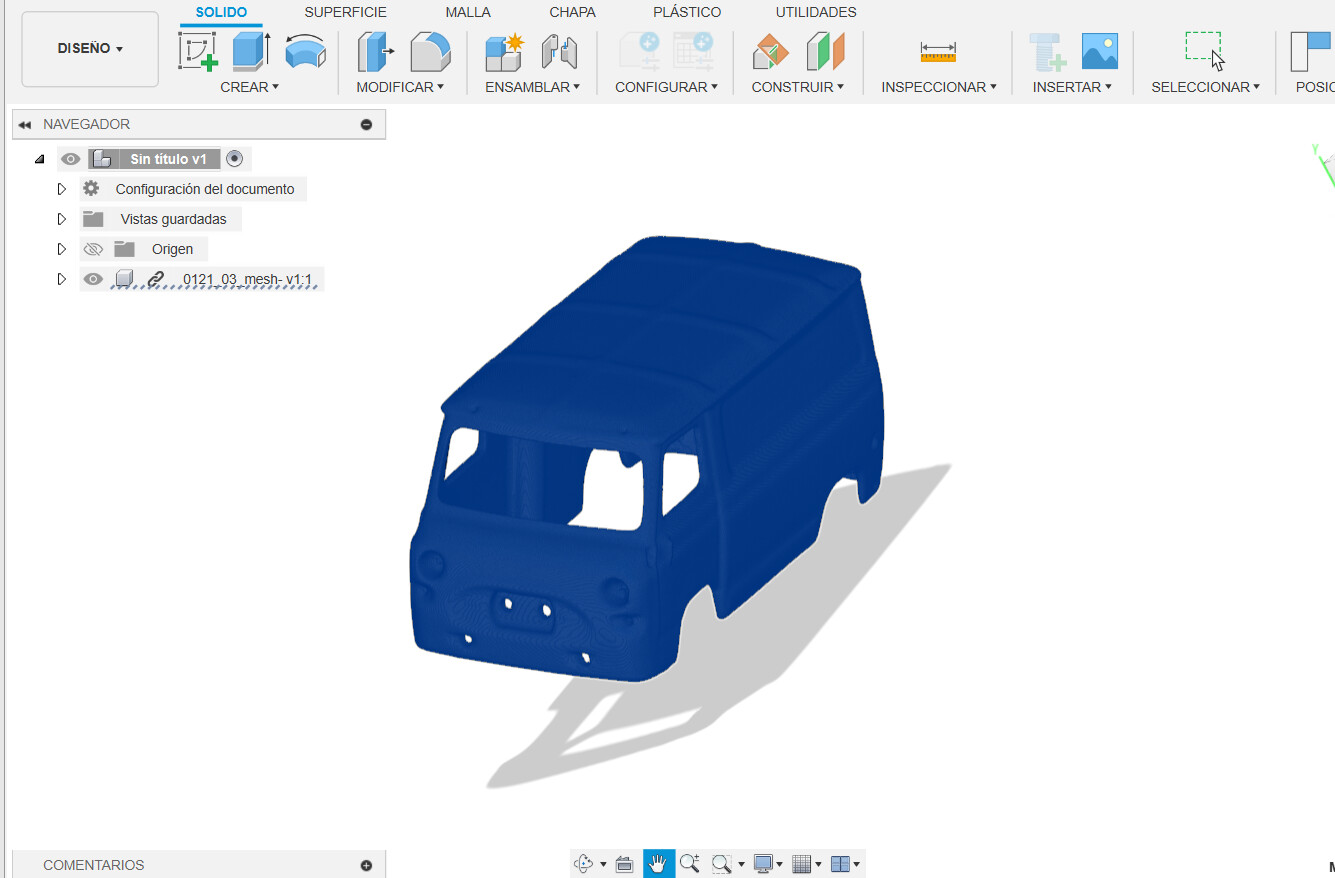Open the SELECCIONAR dropdown menu

pos(1206,87)
